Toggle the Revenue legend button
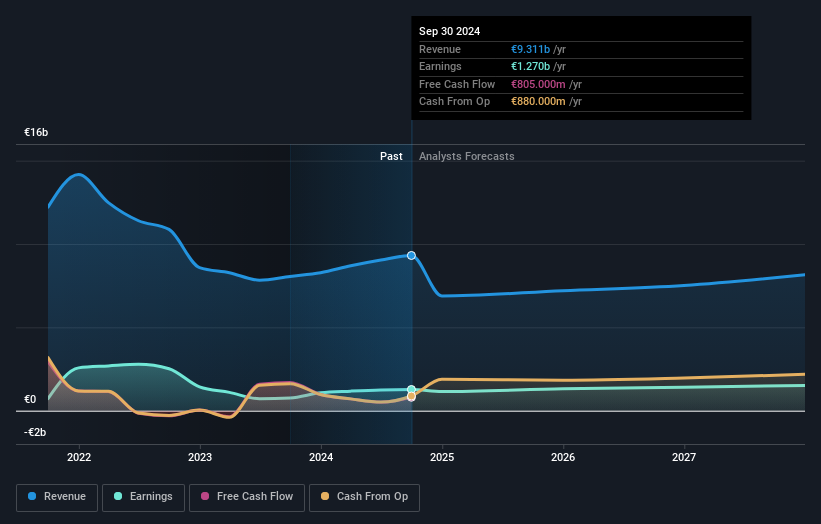This screenshot has width=821, height=524. [57, 497]
